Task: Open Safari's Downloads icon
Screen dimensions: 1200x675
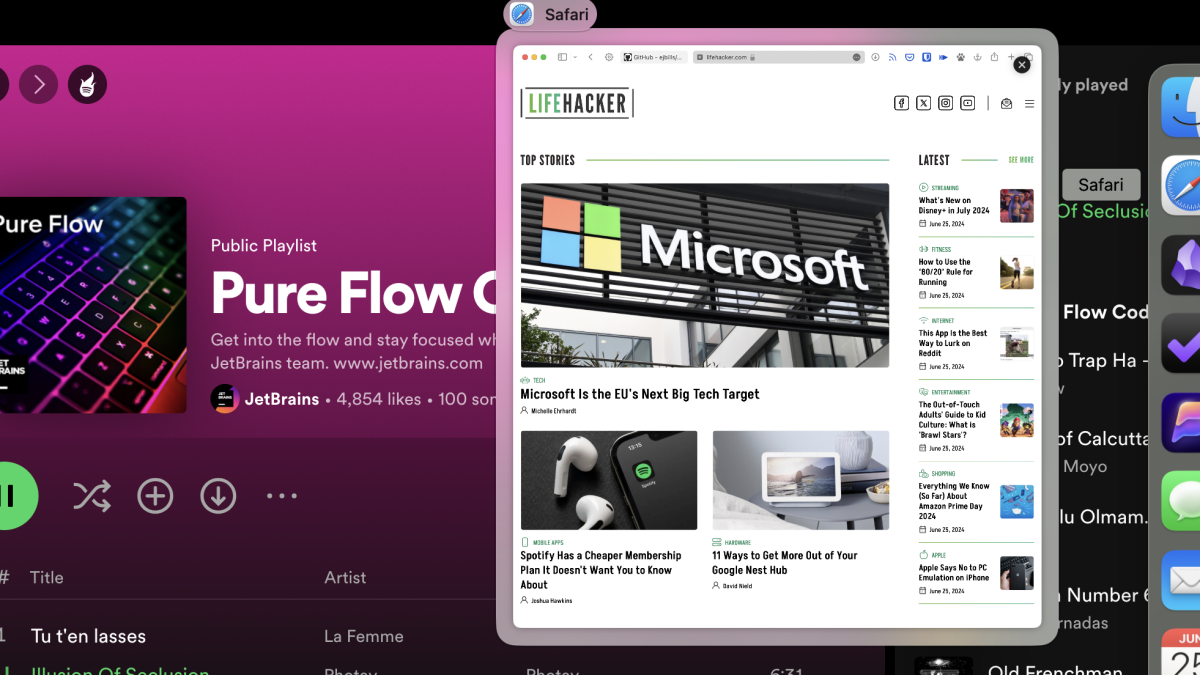Action: coord(876,57)
